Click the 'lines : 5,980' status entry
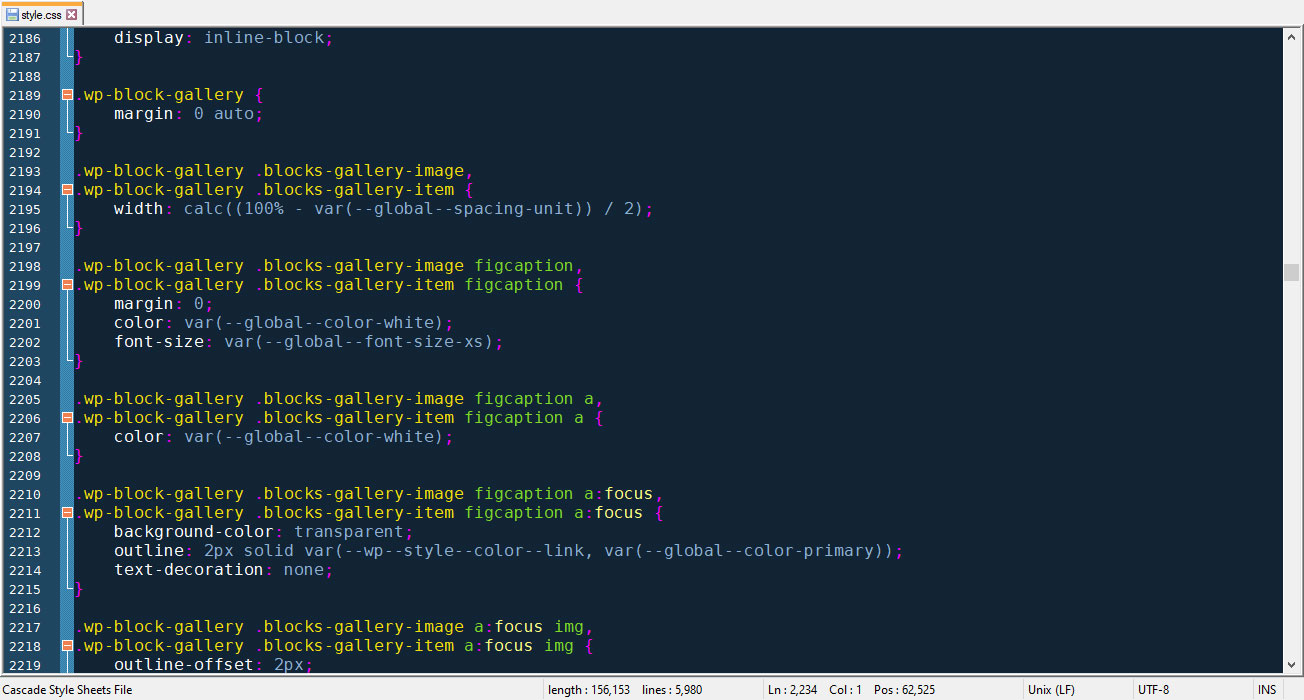 [672, 690]
